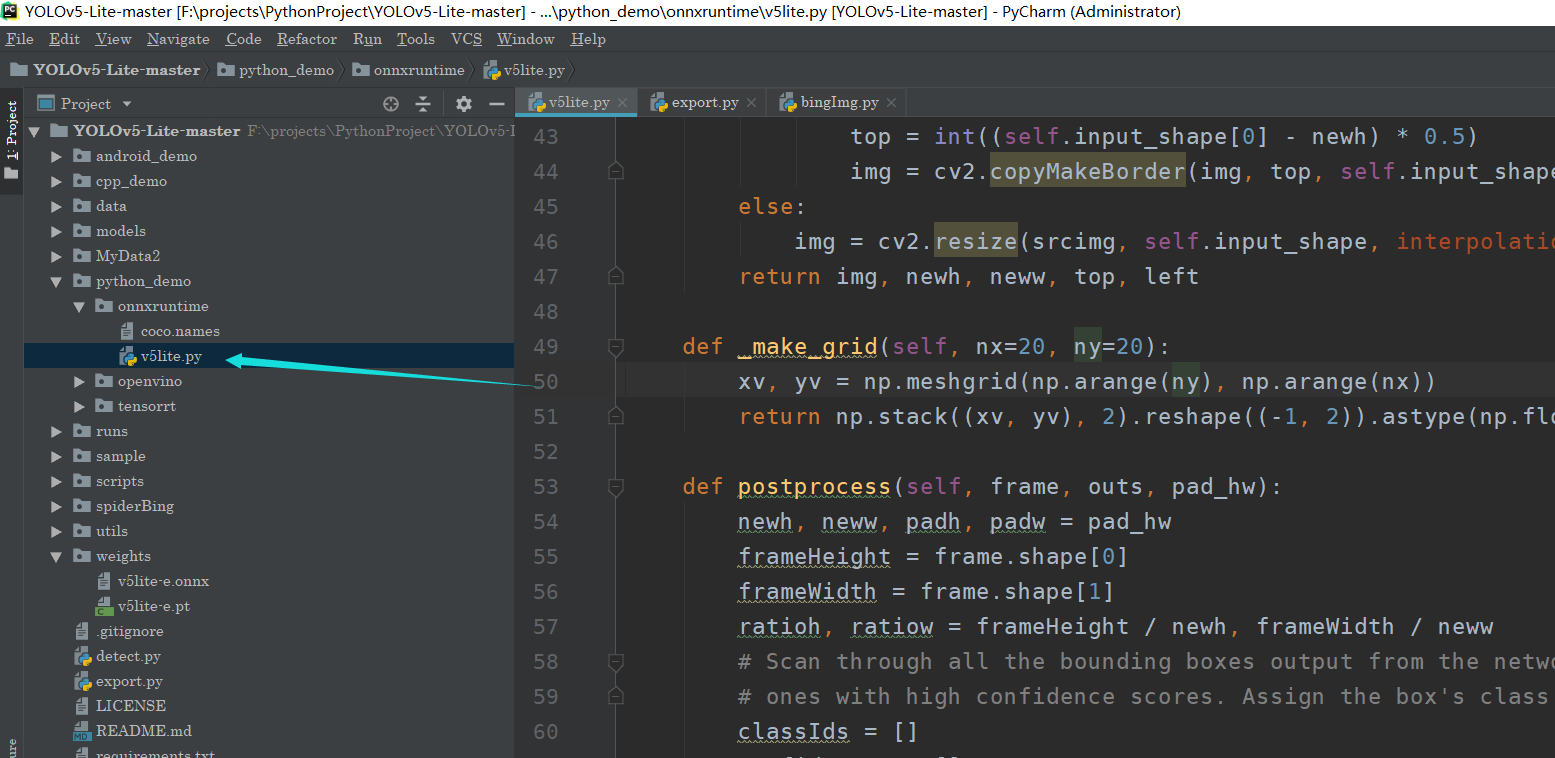This screenshot has height=758, width=1555.
Task: Select the README.md file
Action: click(x=133, y=731)
